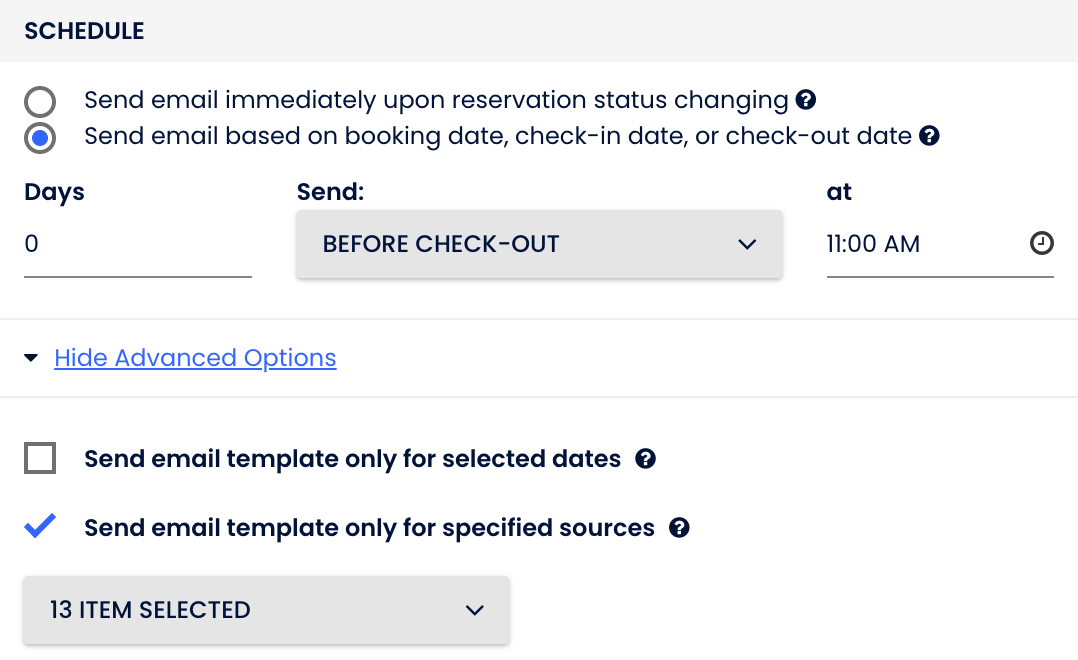The width and height of the screenshot is (1078, 660).
Task: Uncheck send only for specified sources
Action: click(x=40, y=527)
